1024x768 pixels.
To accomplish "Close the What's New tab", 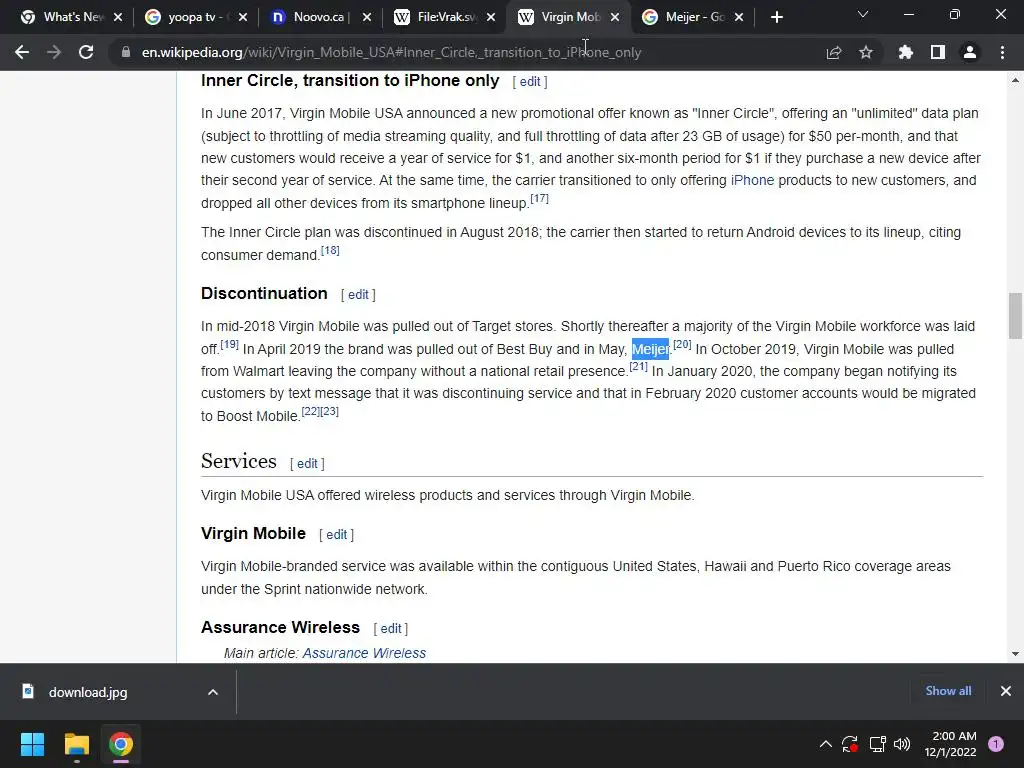I will point(118,18).
